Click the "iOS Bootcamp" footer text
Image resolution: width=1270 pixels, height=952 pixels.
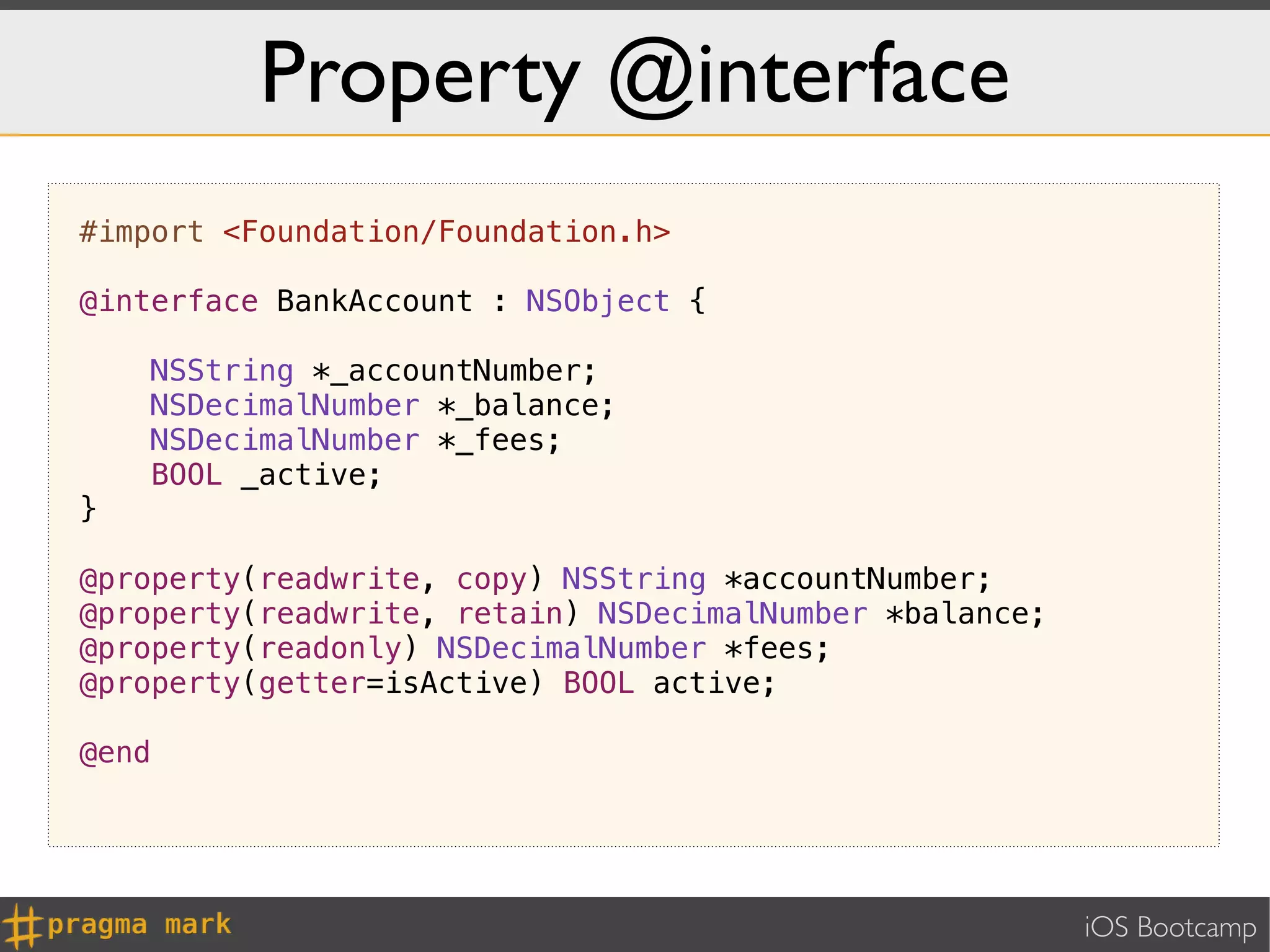[1170, 927]
